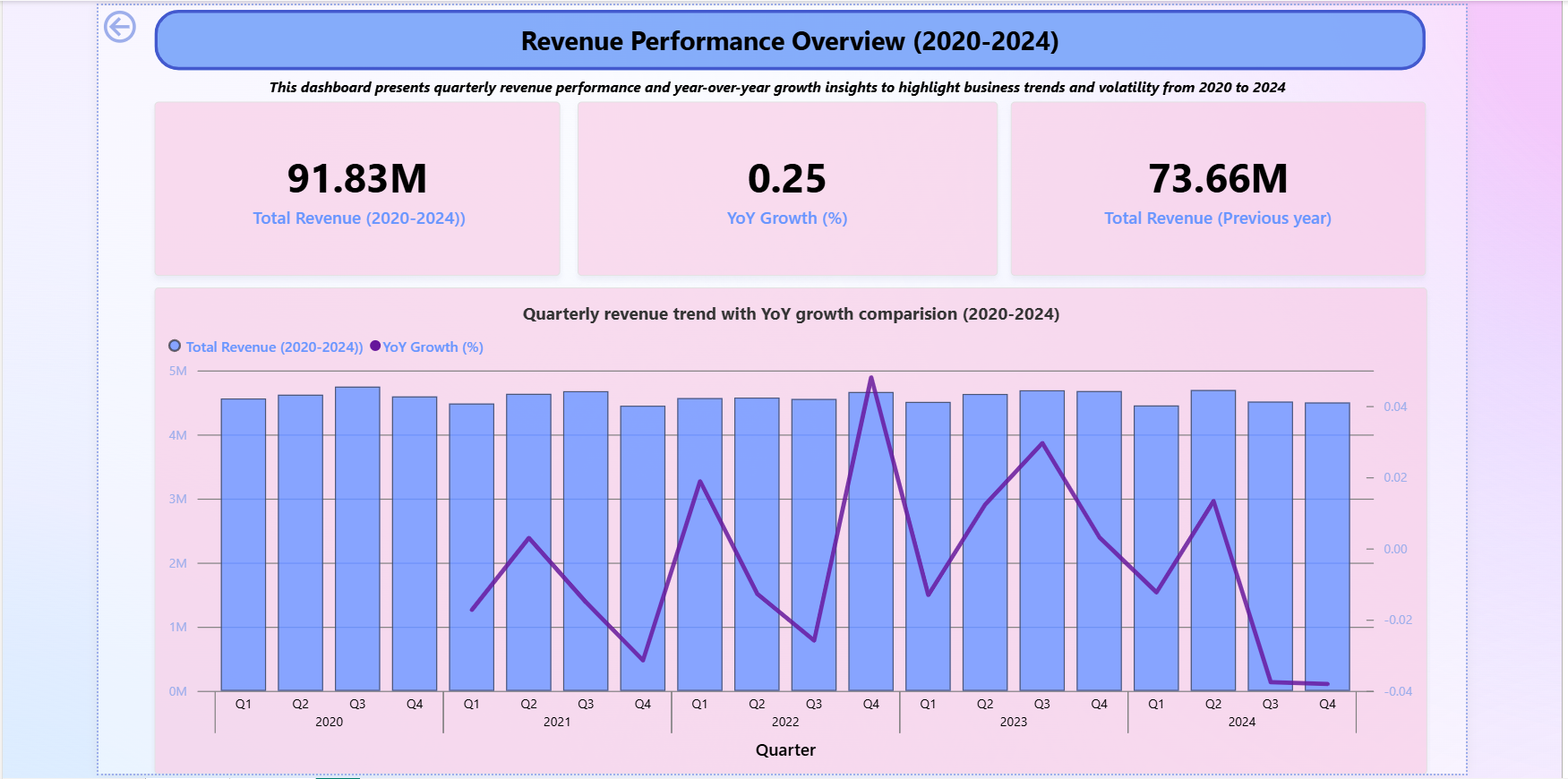This screenshot has width=1568, height=779.
Task: Select the 91.83M total revenue value
Action: point(357,178)
